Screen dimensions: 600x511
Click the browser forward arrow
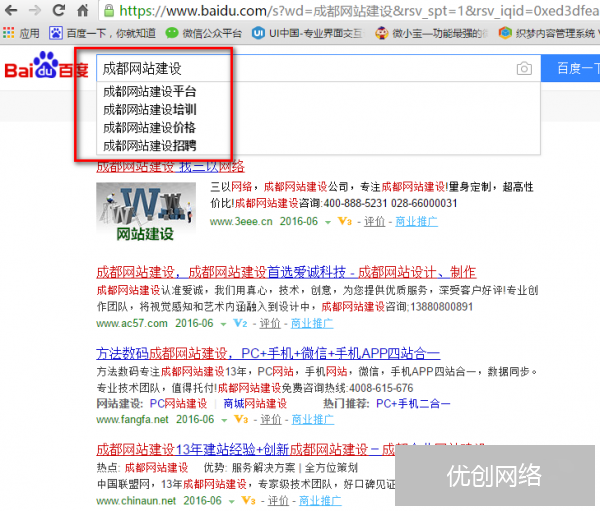35,10
